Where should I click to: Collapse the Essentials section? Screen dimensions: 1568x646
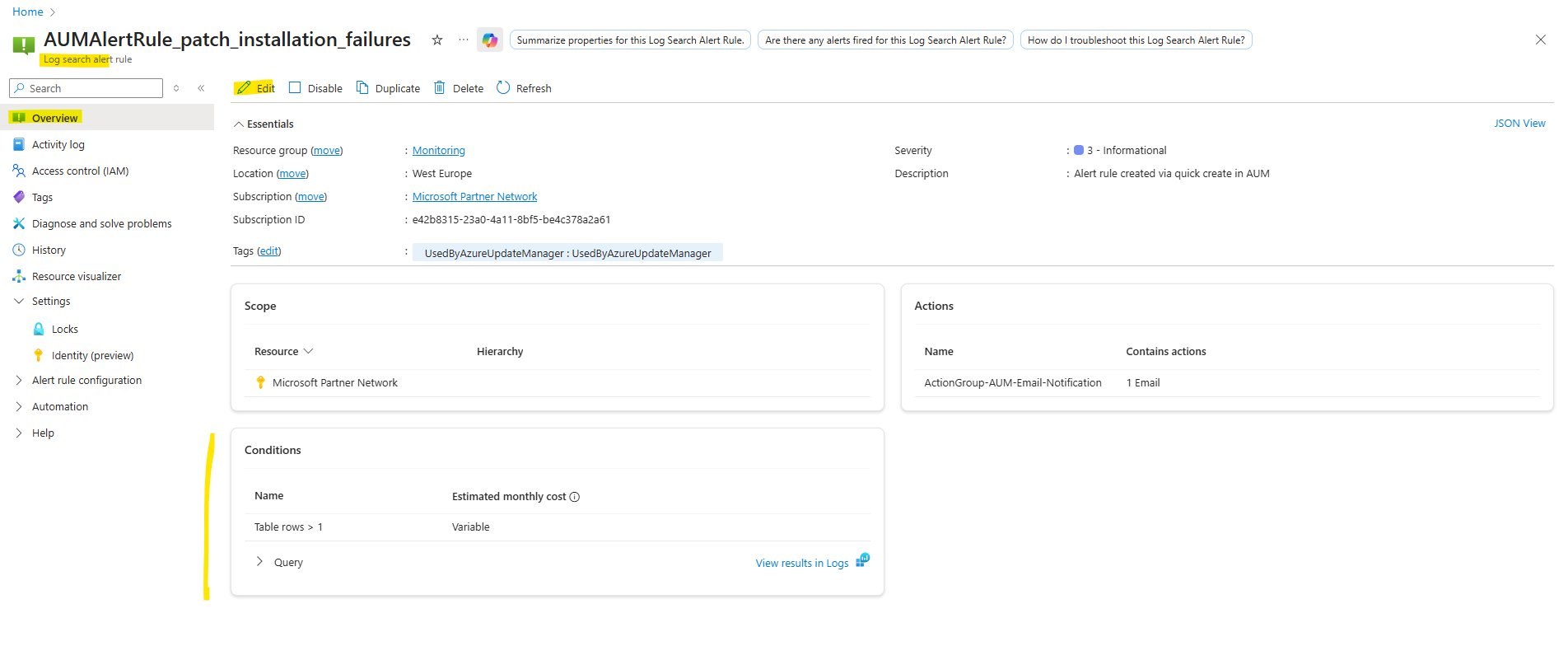click(x=239, y=124)
